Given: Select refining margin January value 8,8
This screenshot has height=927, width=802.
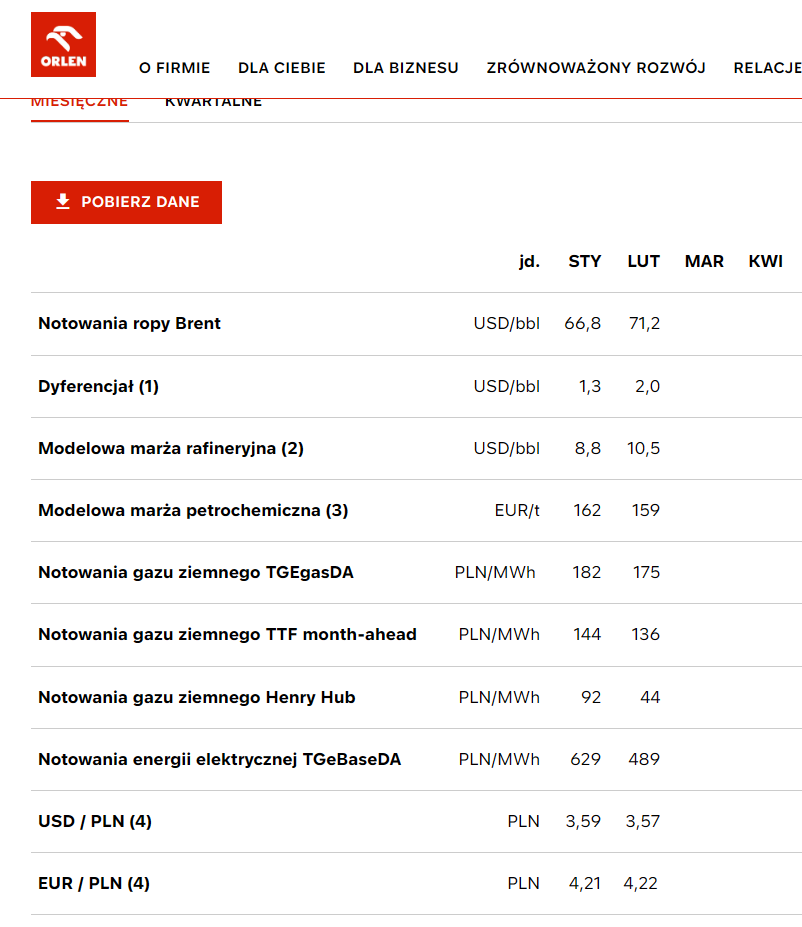Looking at the screenshot, I should click(587, 448).
